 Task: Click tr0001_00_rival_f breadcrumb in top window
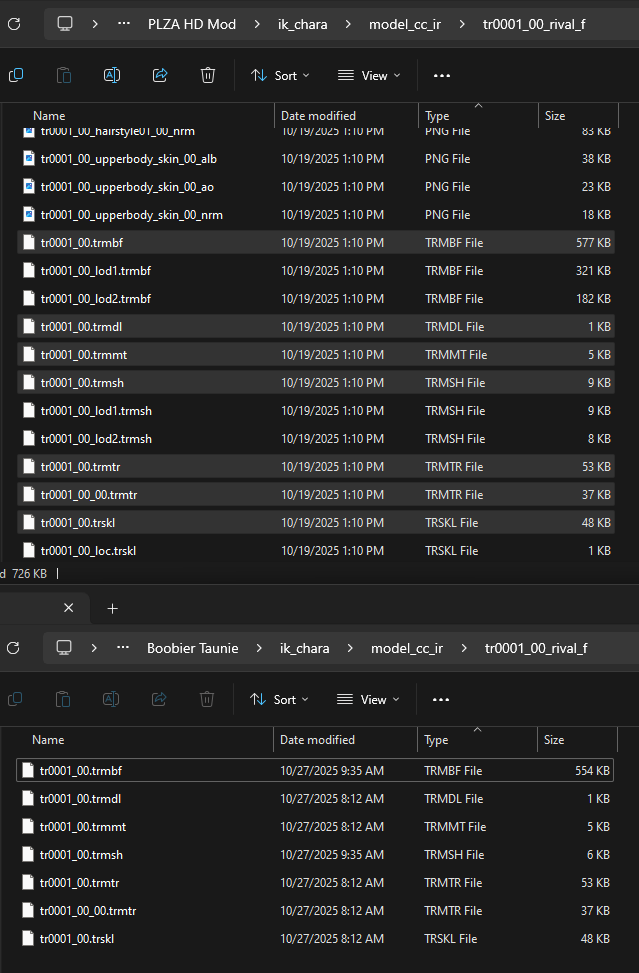coord(534,24)
